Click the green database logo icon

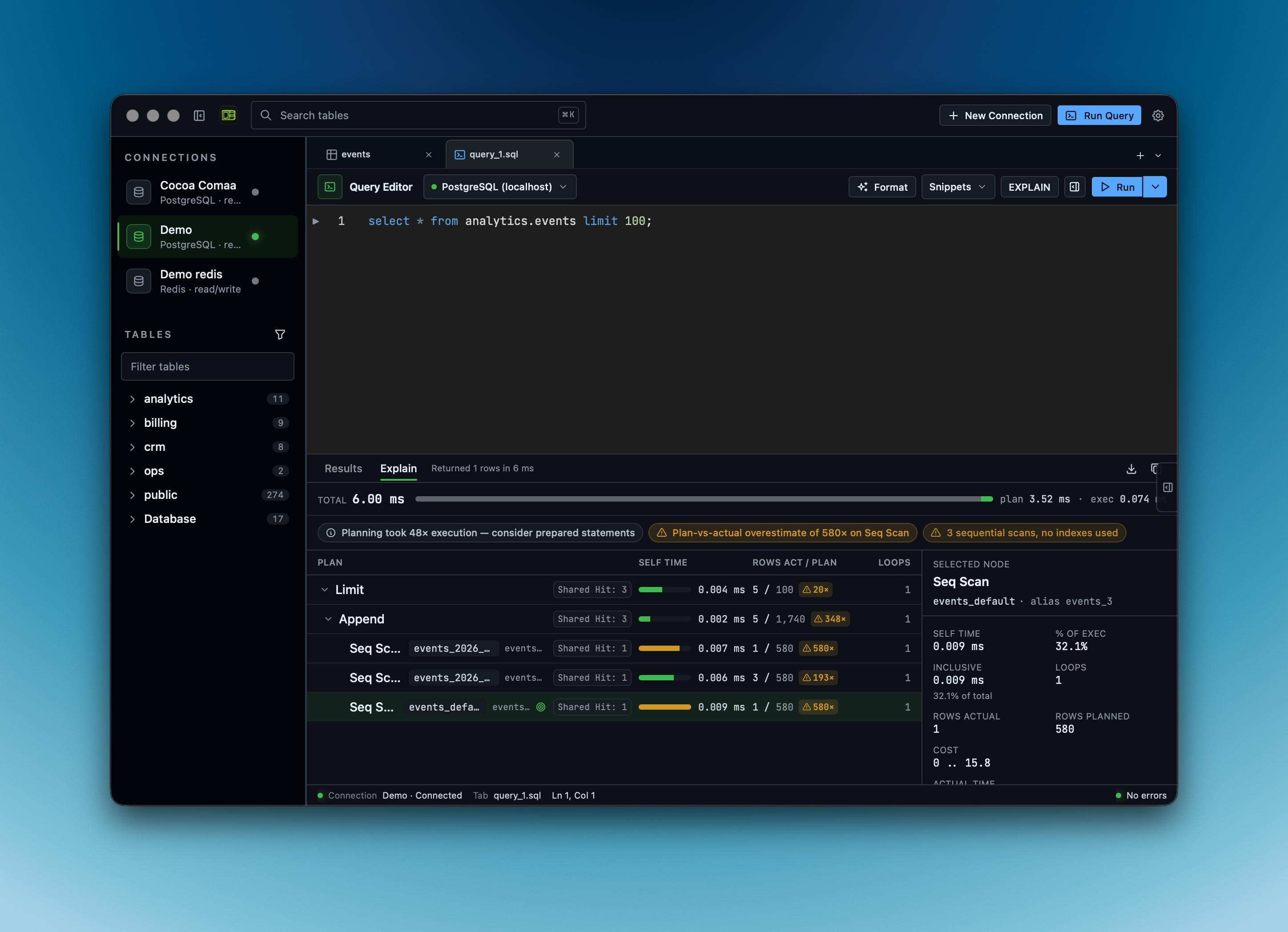coord(229,115)
